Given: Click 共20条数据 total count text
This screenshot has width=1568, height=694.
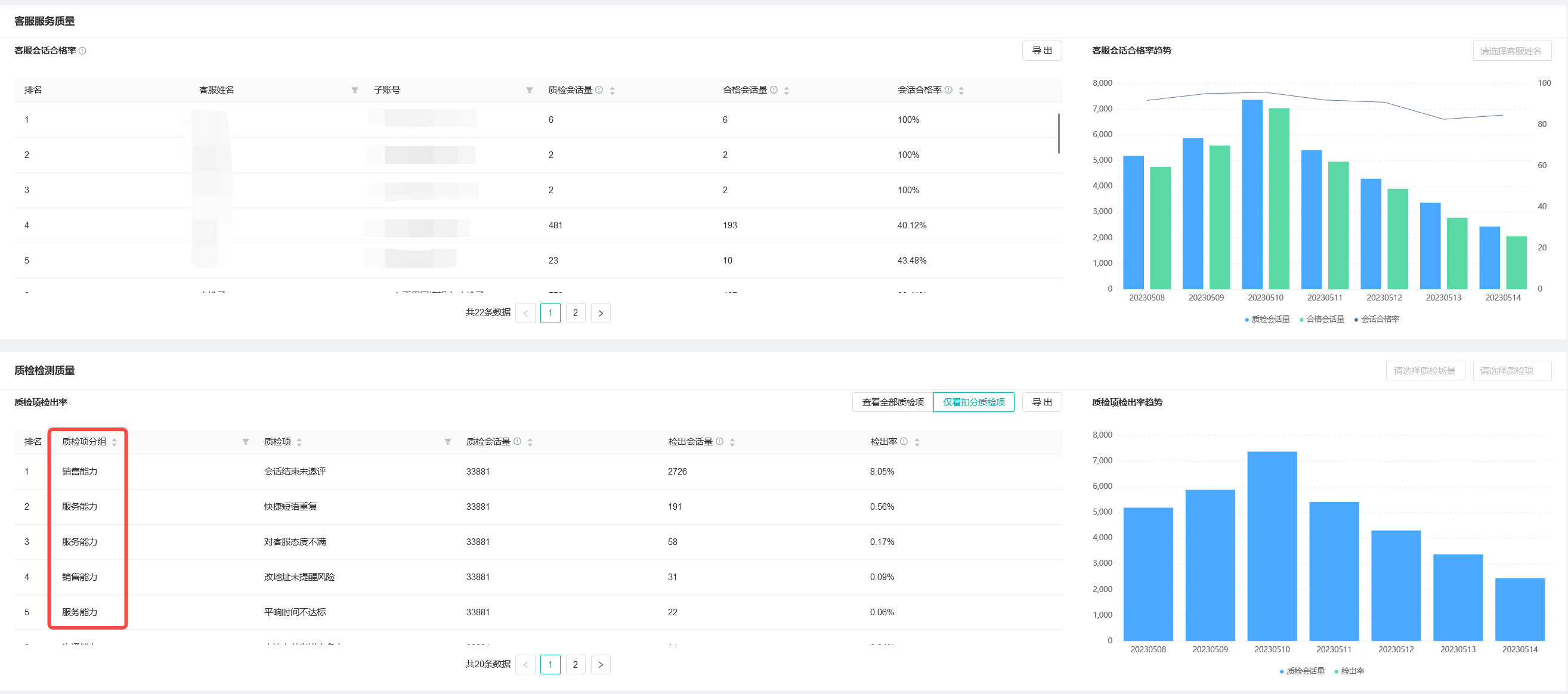Looking at the screenshot, I should pyautogui.click(x=488, y=664).
